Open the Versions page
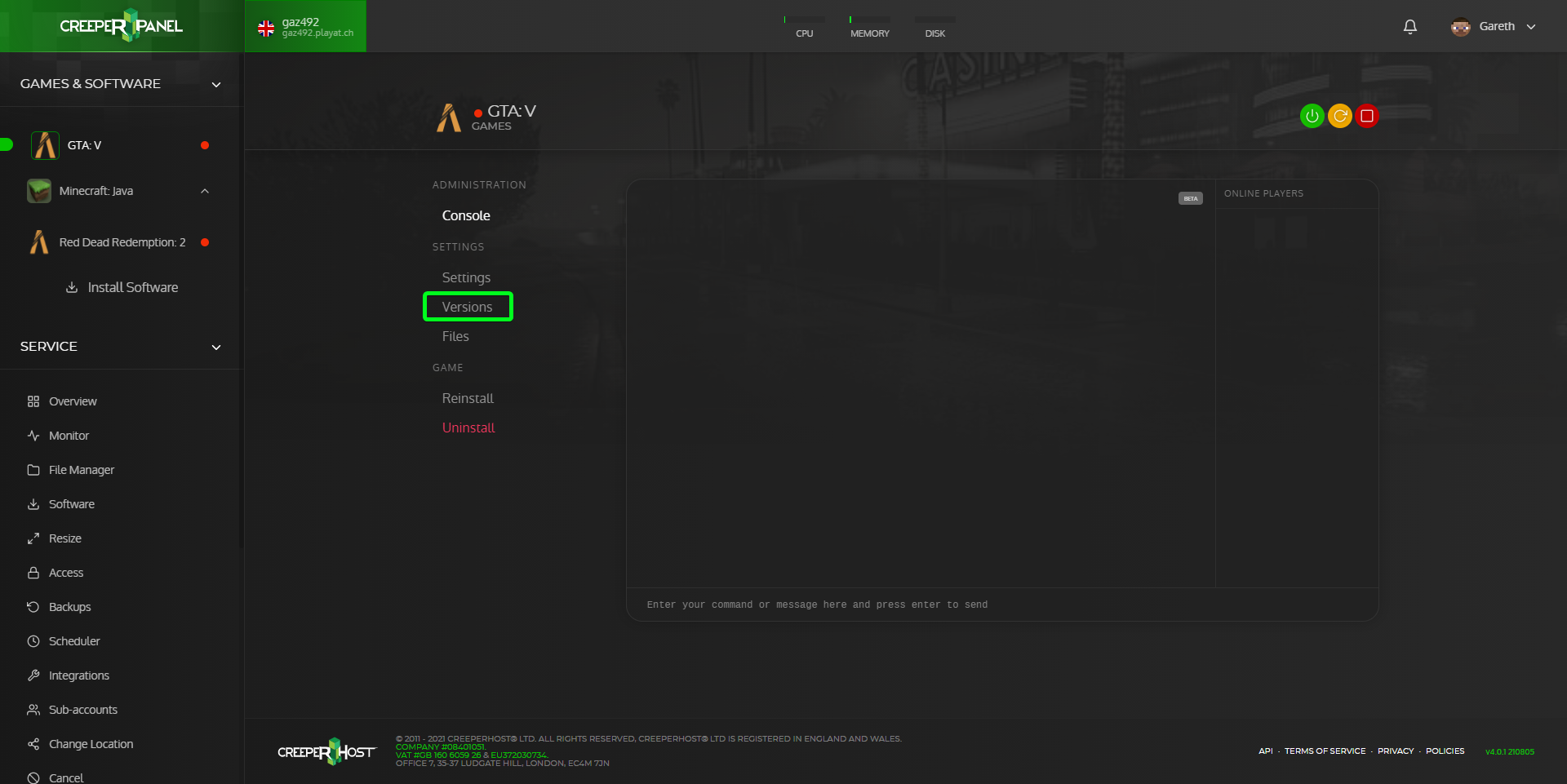Image resolution: width=1567 pixels, height=784 pixels. pos(468,307)
